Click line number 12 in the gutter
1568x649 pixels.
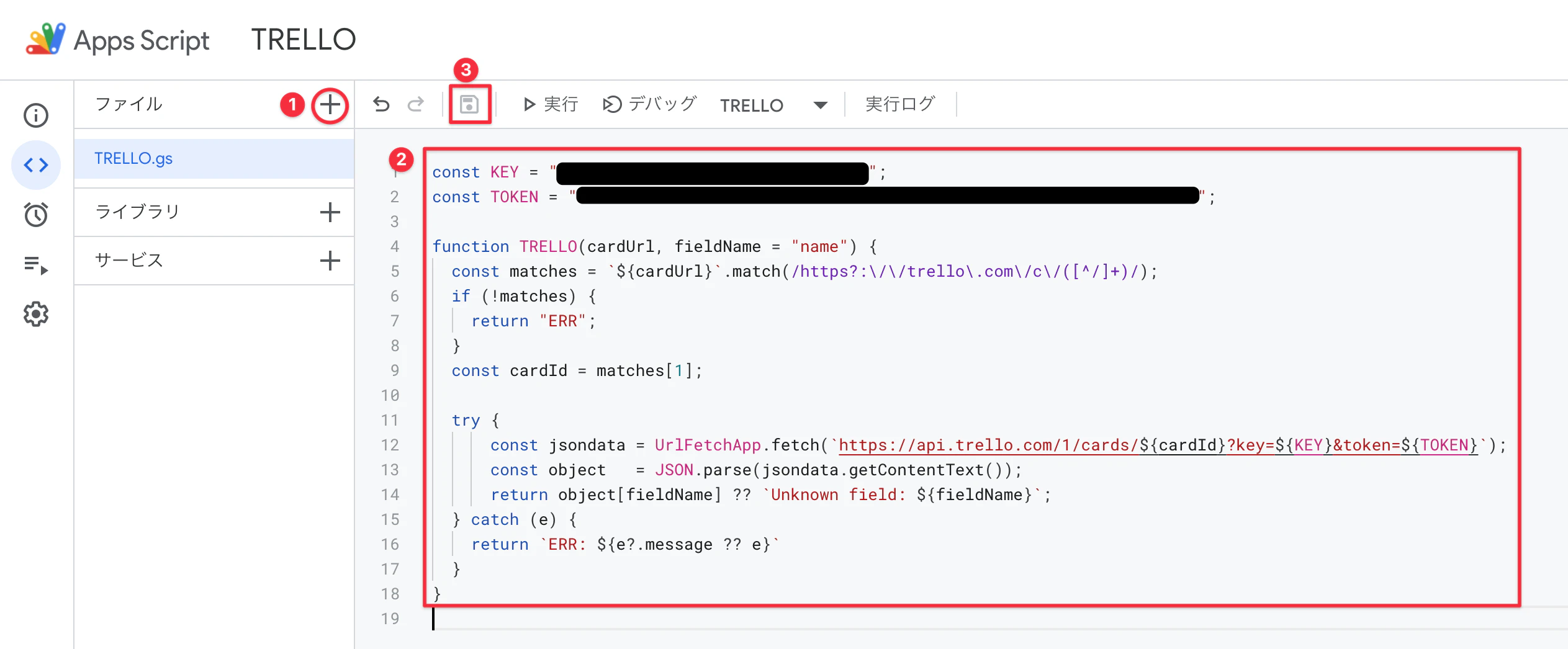[x=390, y=445]
